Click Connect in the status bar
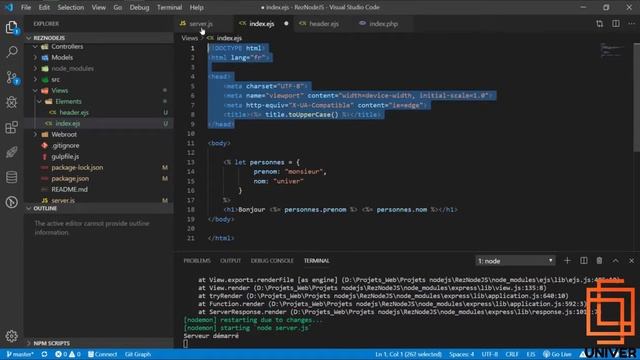Image resolution: width=640 pixels, height=360 pixels. click(102, 354)
